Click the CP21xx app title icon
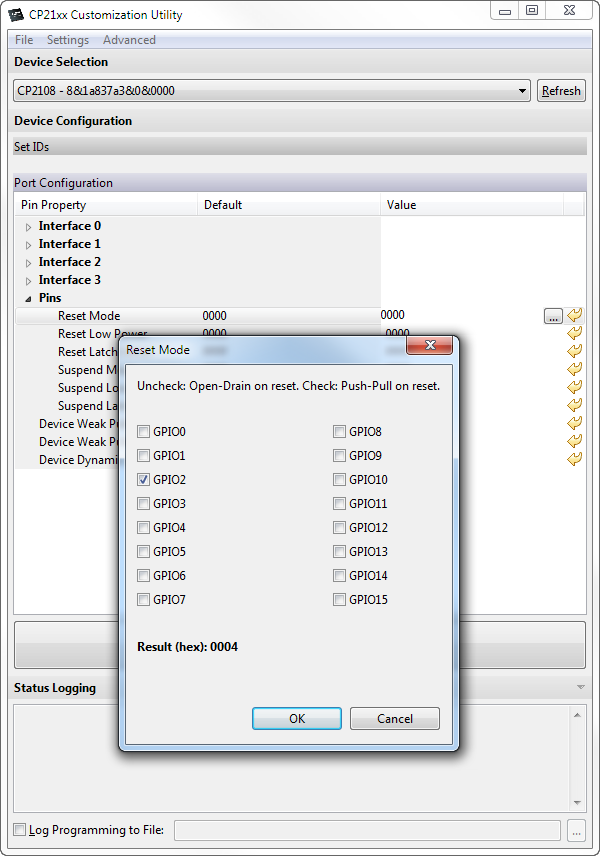600x856 pixels. point(16,15)
